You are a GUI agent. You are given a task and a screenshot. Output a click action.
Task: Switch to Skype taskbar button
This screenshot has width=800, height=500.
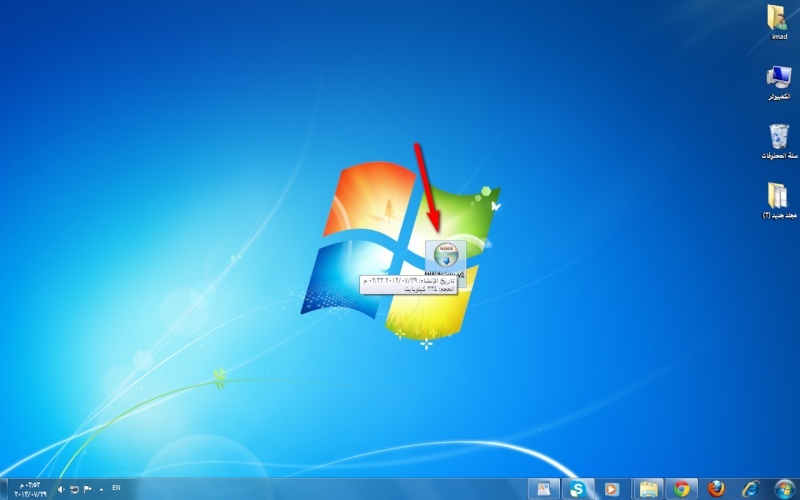coord(578,489)
